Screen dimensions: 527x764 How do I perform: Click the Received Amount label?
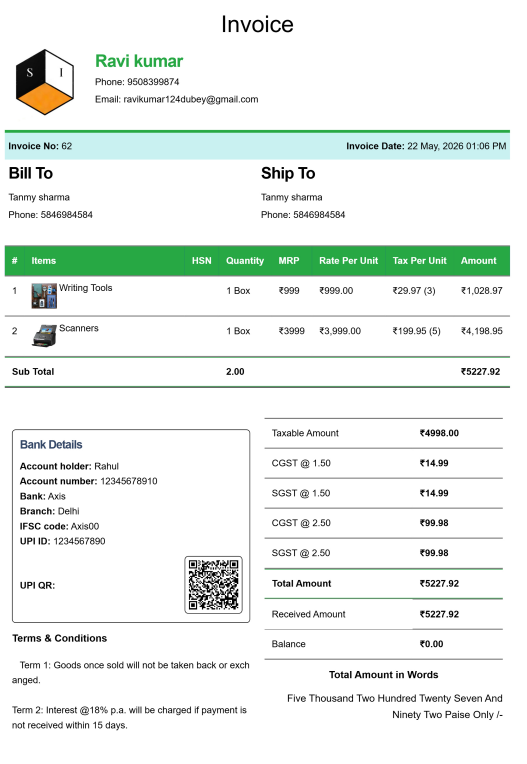[308, 614]
